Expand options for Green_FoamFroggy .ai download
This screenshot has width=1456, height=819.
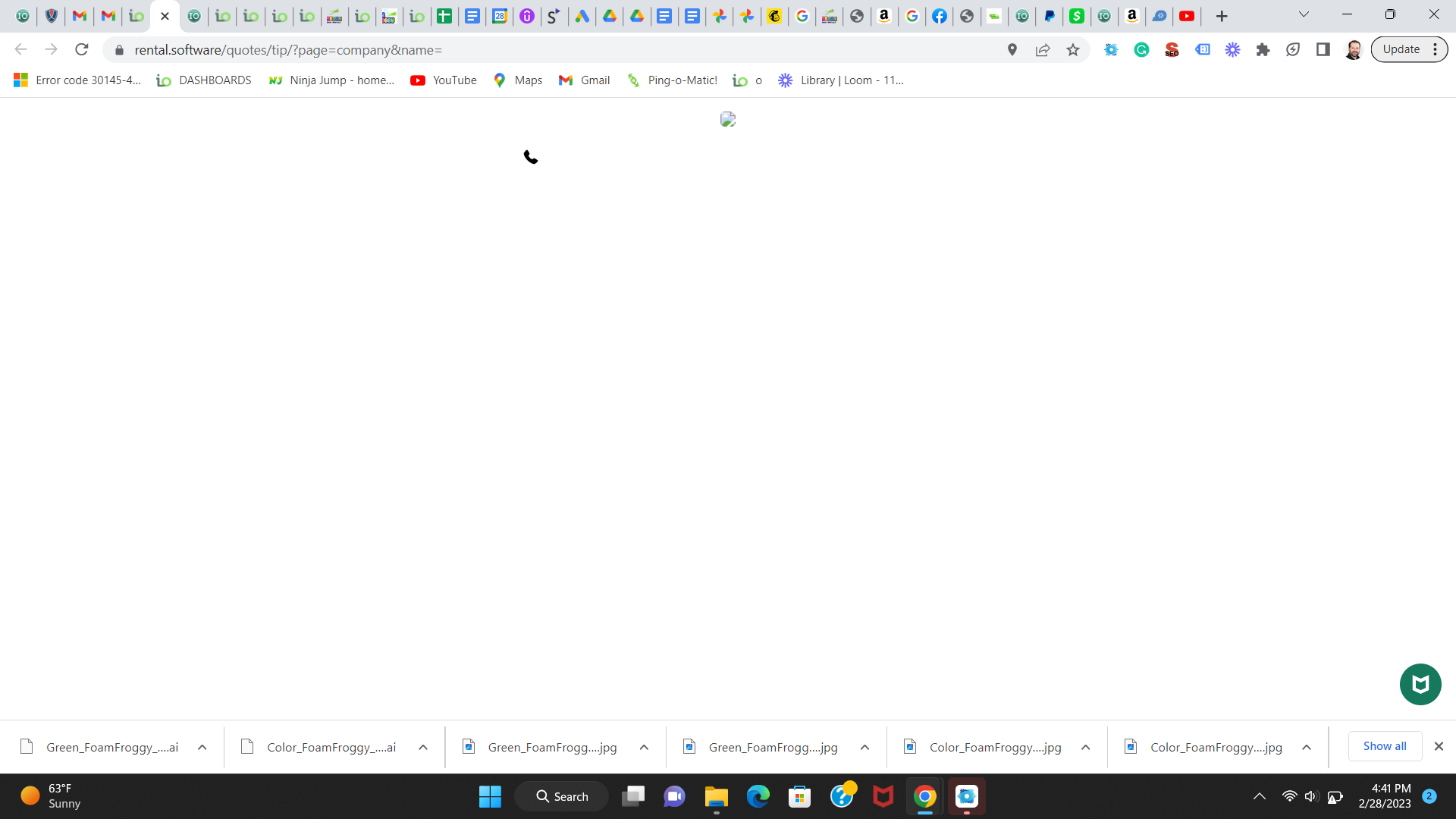pyautogui.click(x=202, y=748)
